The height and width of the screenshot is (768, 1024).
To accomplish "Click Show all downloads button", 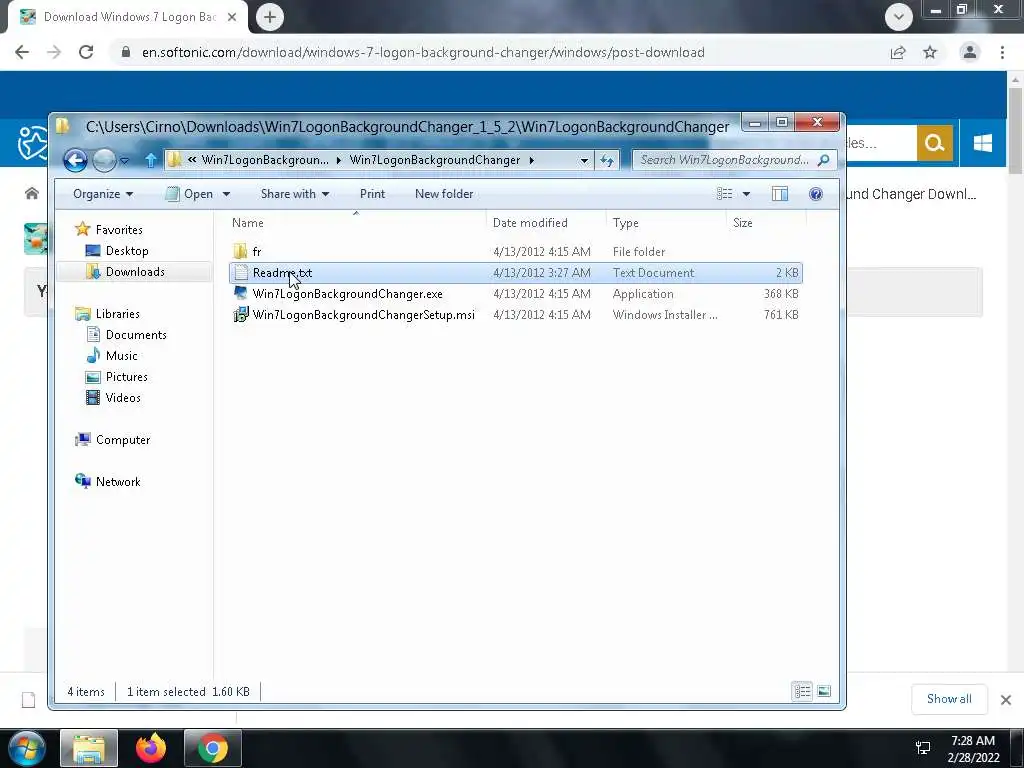I will click(949, 699).
